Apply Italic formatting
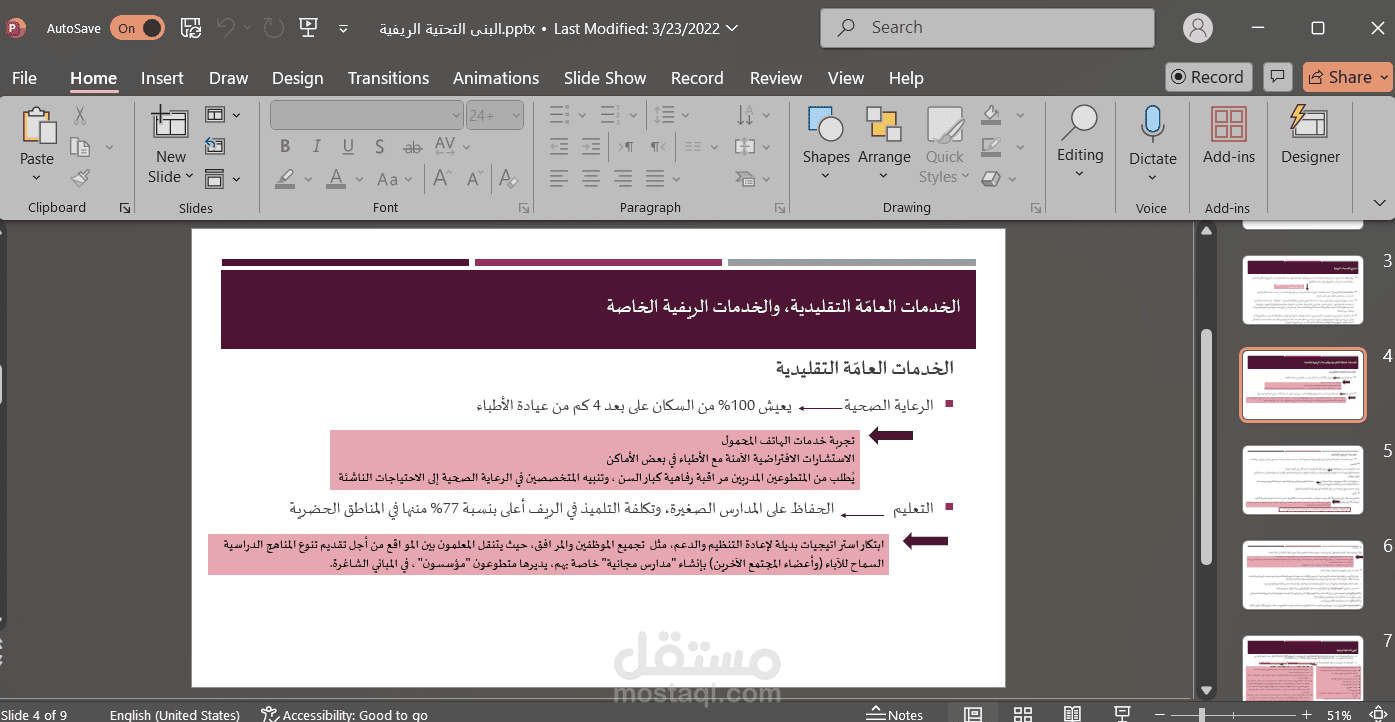The image size is (1395, 722). click(316, 148)
